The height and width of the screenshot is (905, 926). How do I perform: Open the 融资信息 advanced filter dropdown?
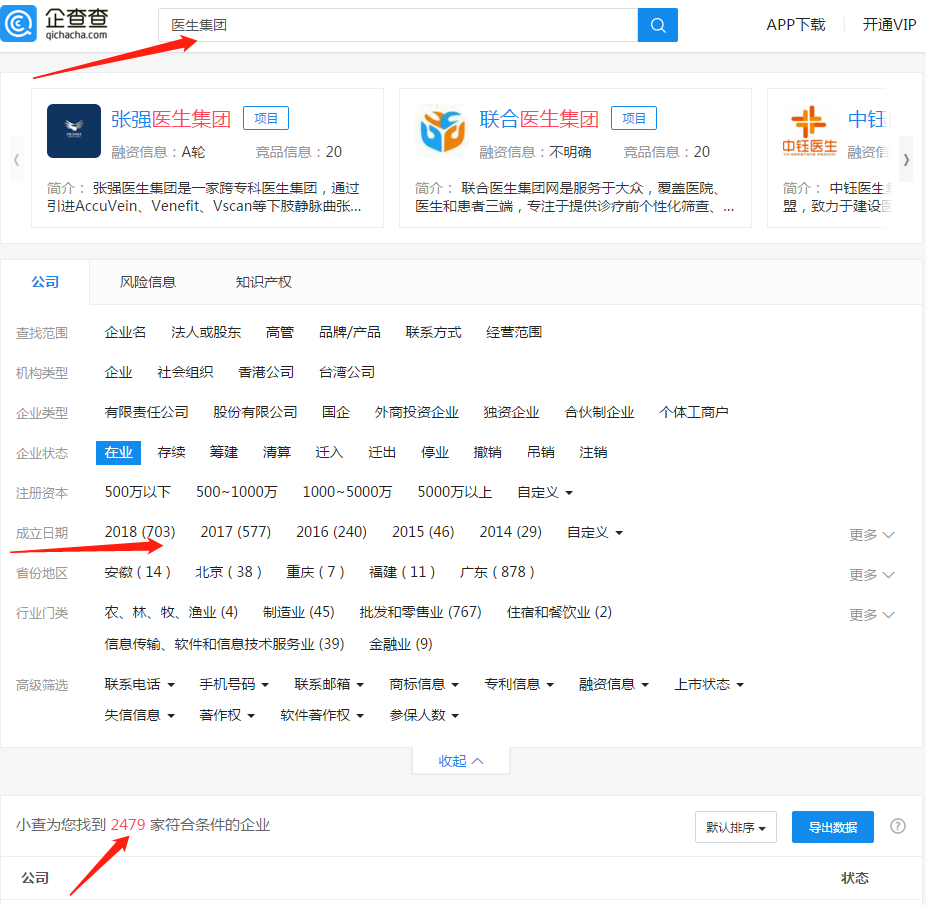click(614, 684)
